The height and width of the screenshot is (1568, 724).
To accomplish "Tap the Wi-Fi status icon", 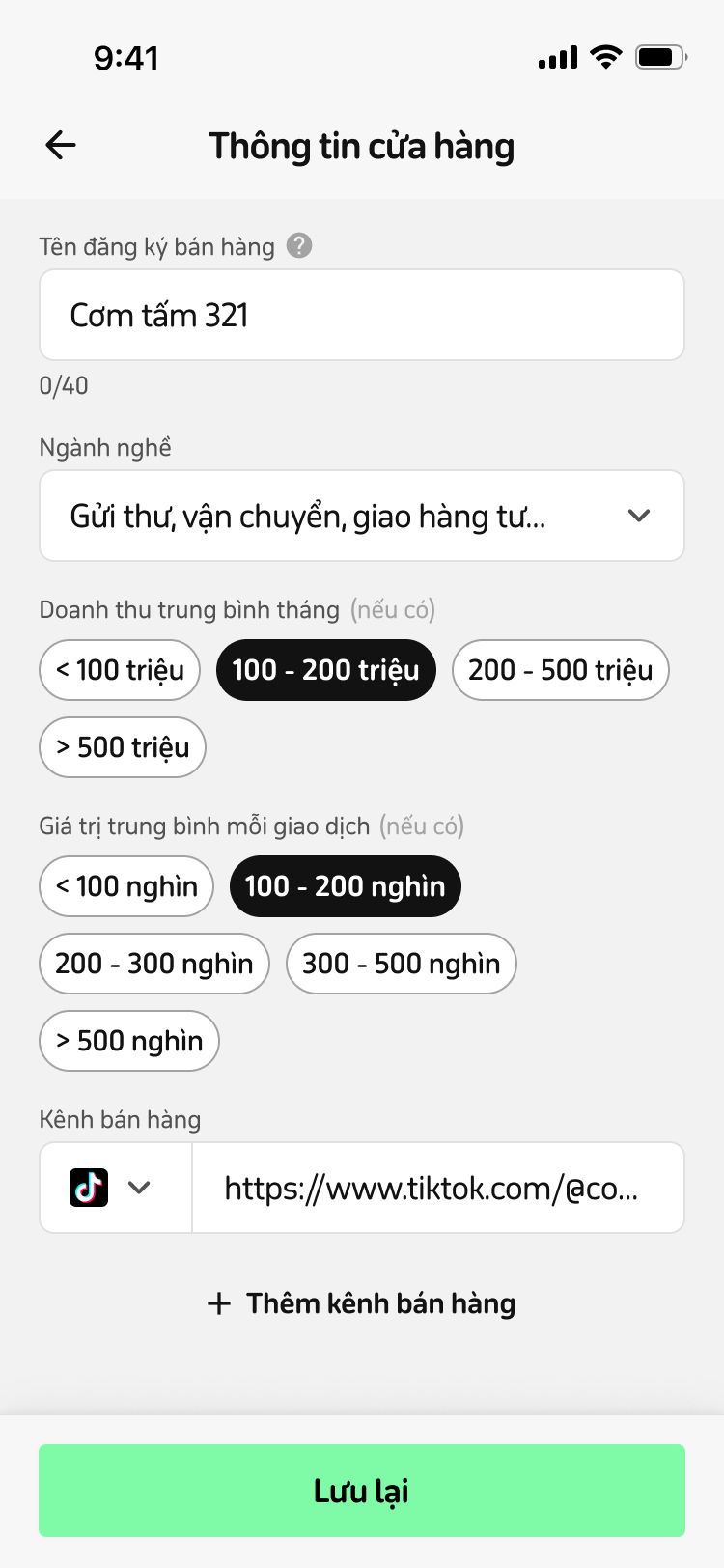I will [606, 57].
